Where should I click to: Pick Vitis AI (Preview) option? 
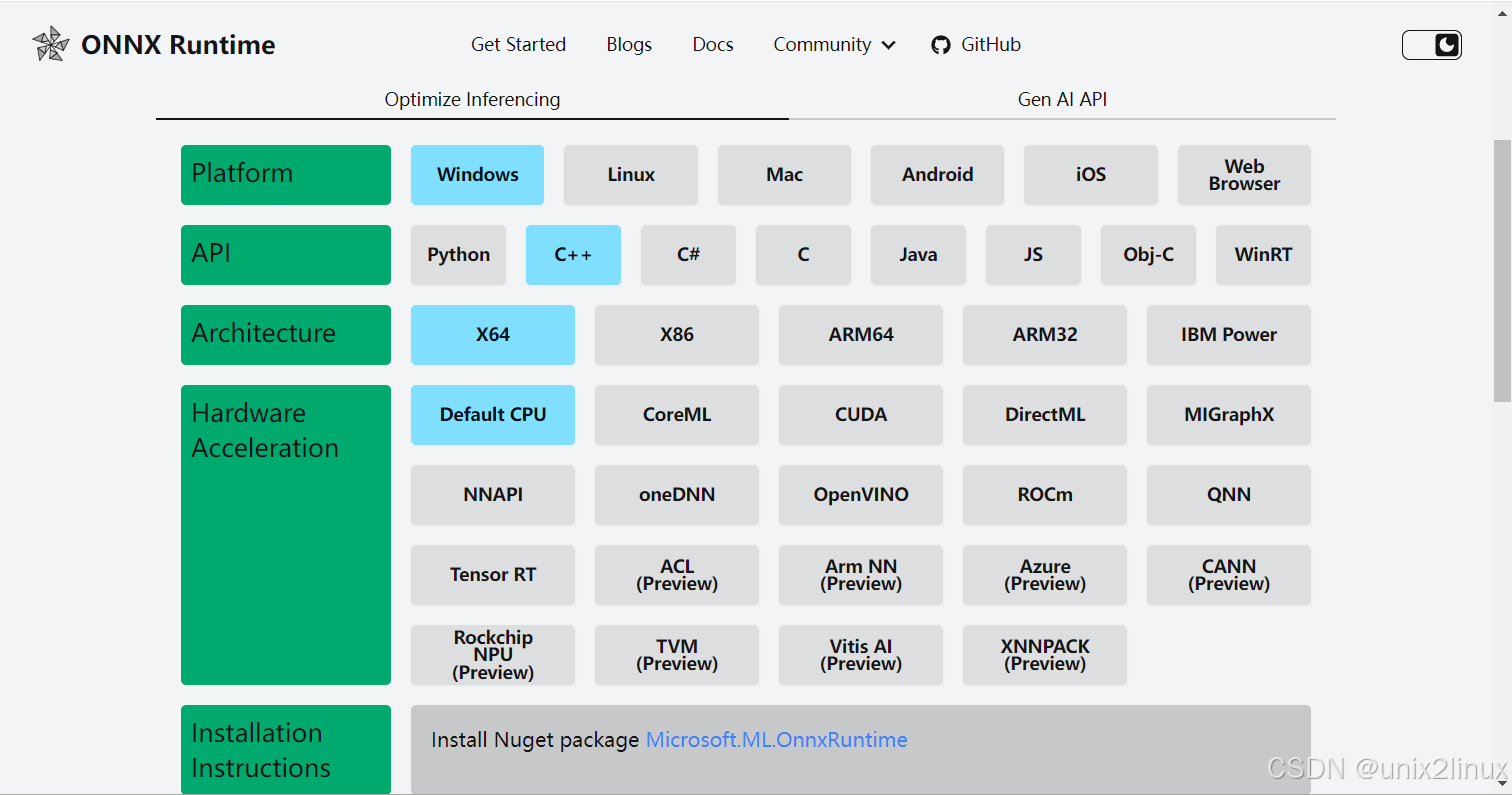coord(861,655)
